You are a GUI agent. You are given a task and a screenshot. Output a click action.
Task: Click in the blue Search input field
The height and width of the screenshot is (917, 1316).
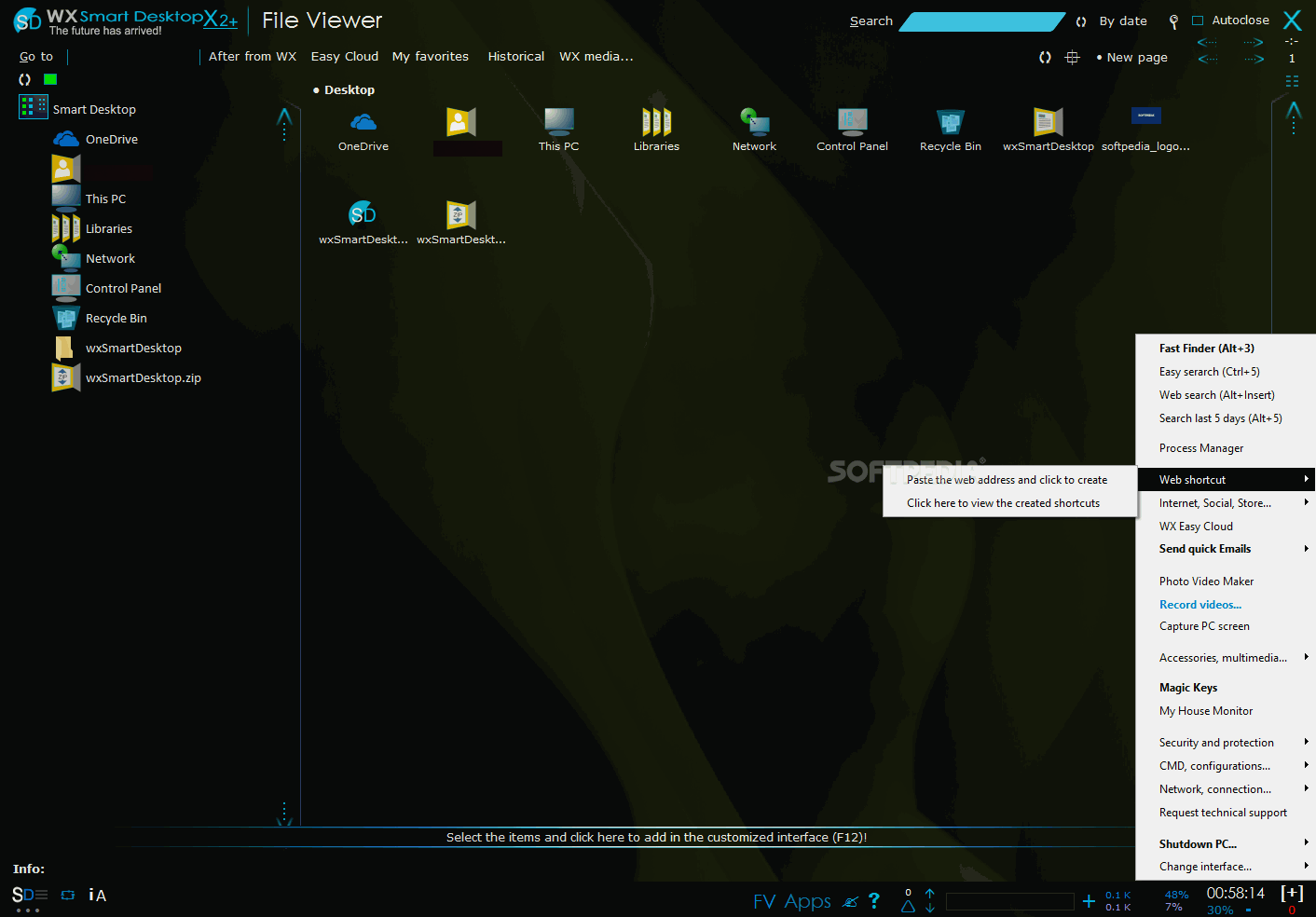[x=981, y=21]
